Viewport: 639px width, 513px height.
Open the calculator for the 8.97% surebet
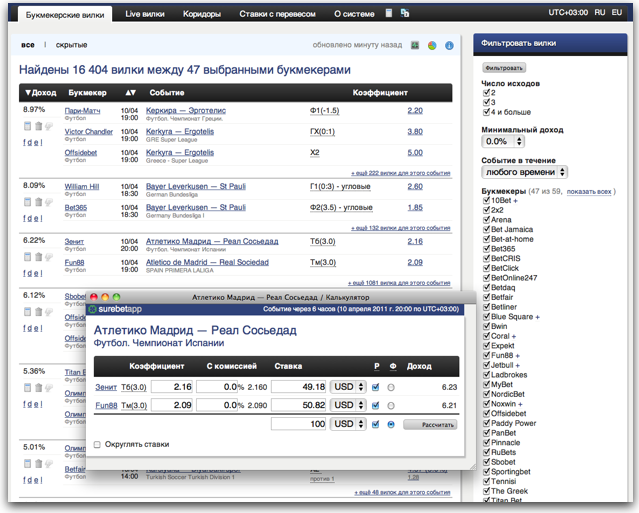(x=27, y=126)
